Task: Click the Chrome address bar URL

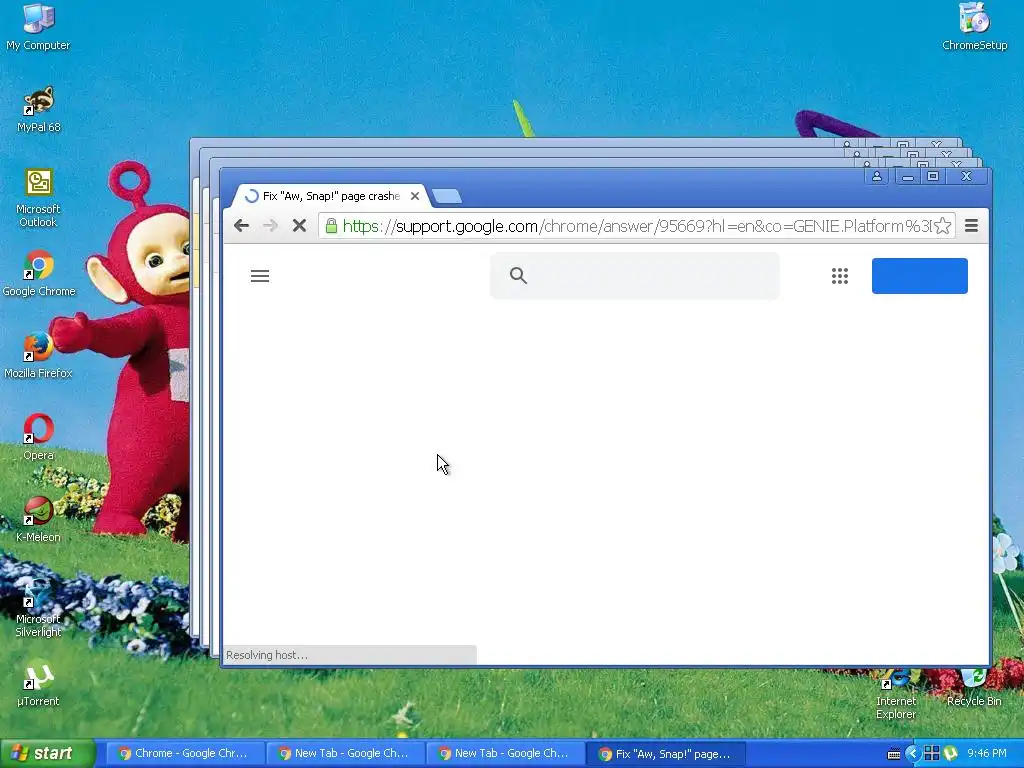Action: pyautogui.click(x=637, y=226)
